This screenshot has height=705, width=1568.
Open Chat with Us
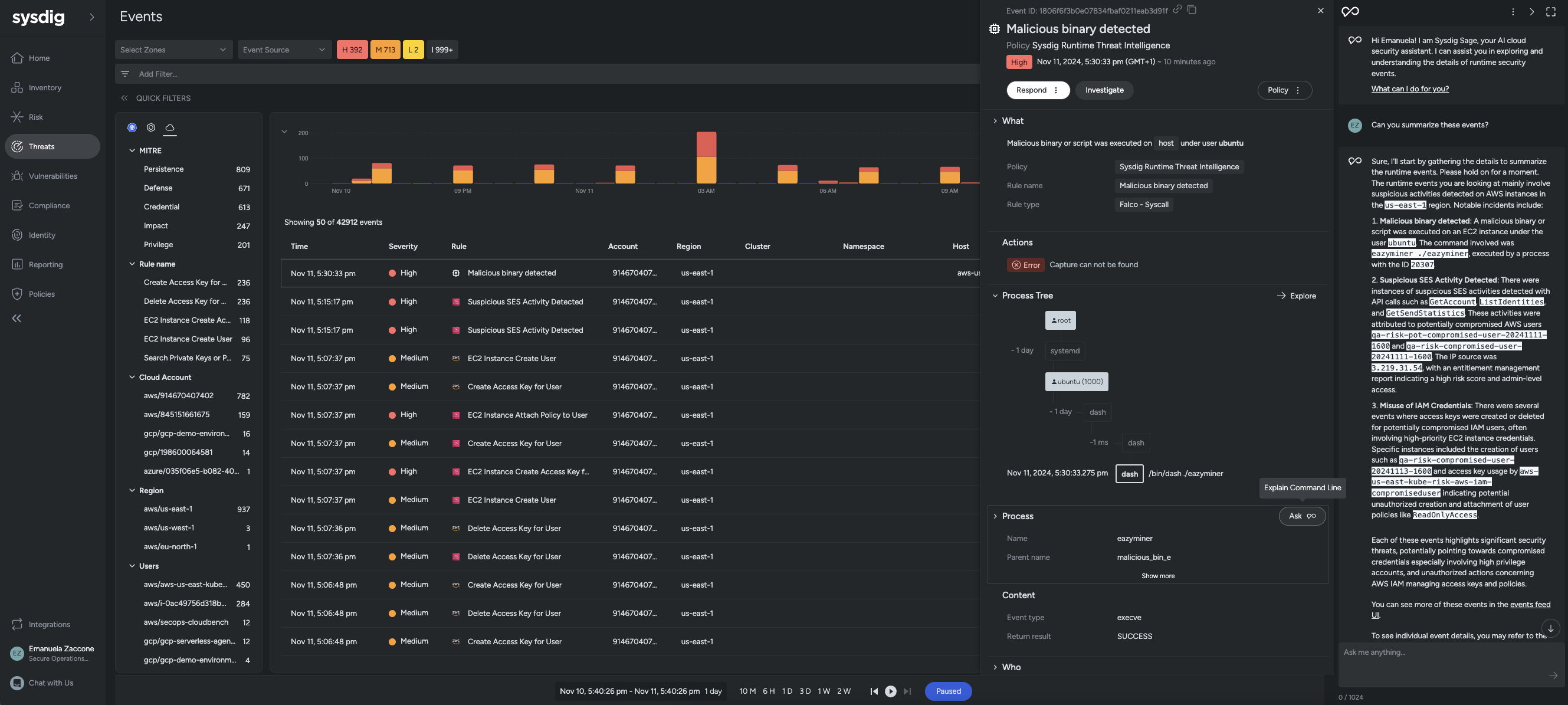click(x=52, y=683)
